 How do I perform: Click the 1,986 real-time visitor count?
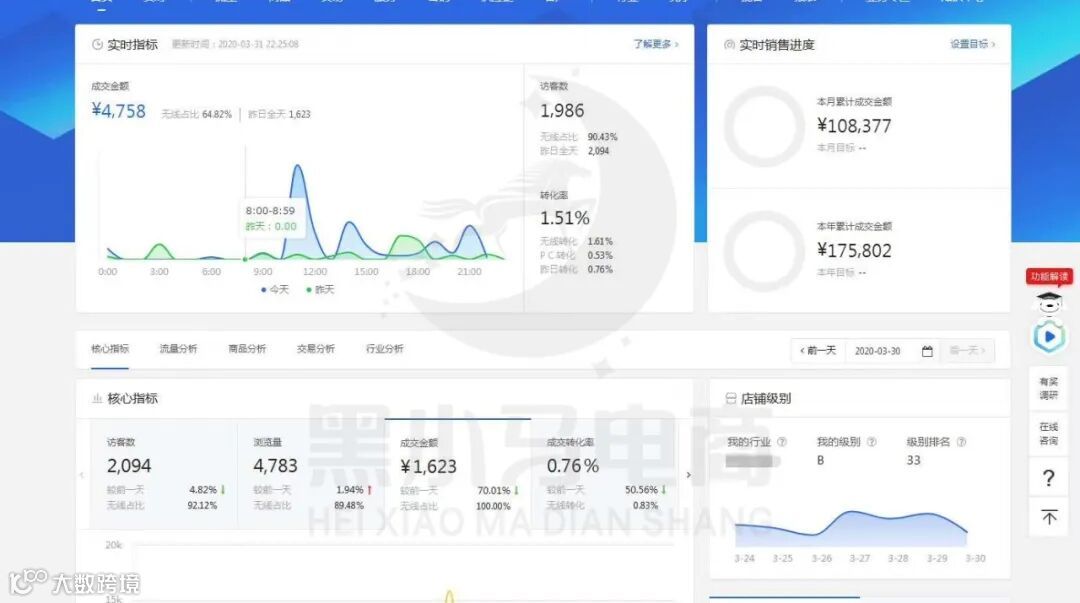coord(562,110)
